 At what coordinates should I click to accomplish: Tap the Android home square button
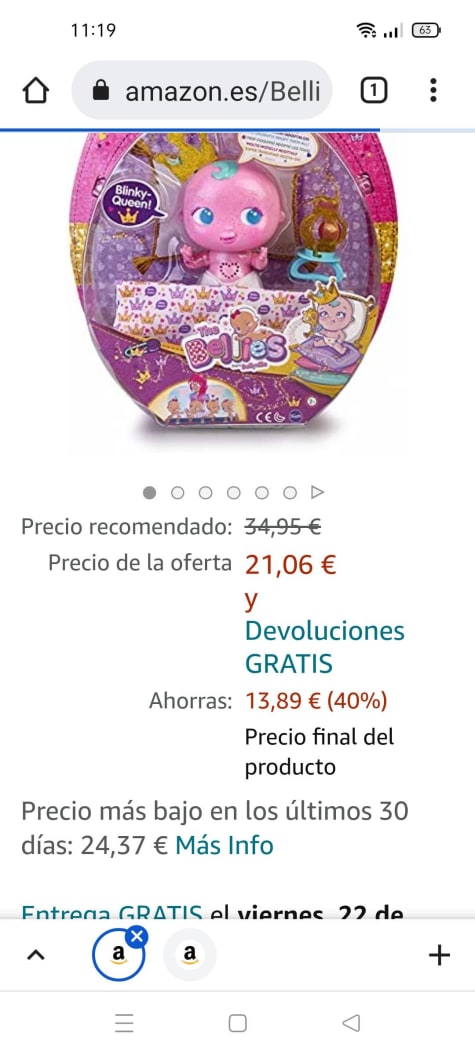click(237, 1024)
